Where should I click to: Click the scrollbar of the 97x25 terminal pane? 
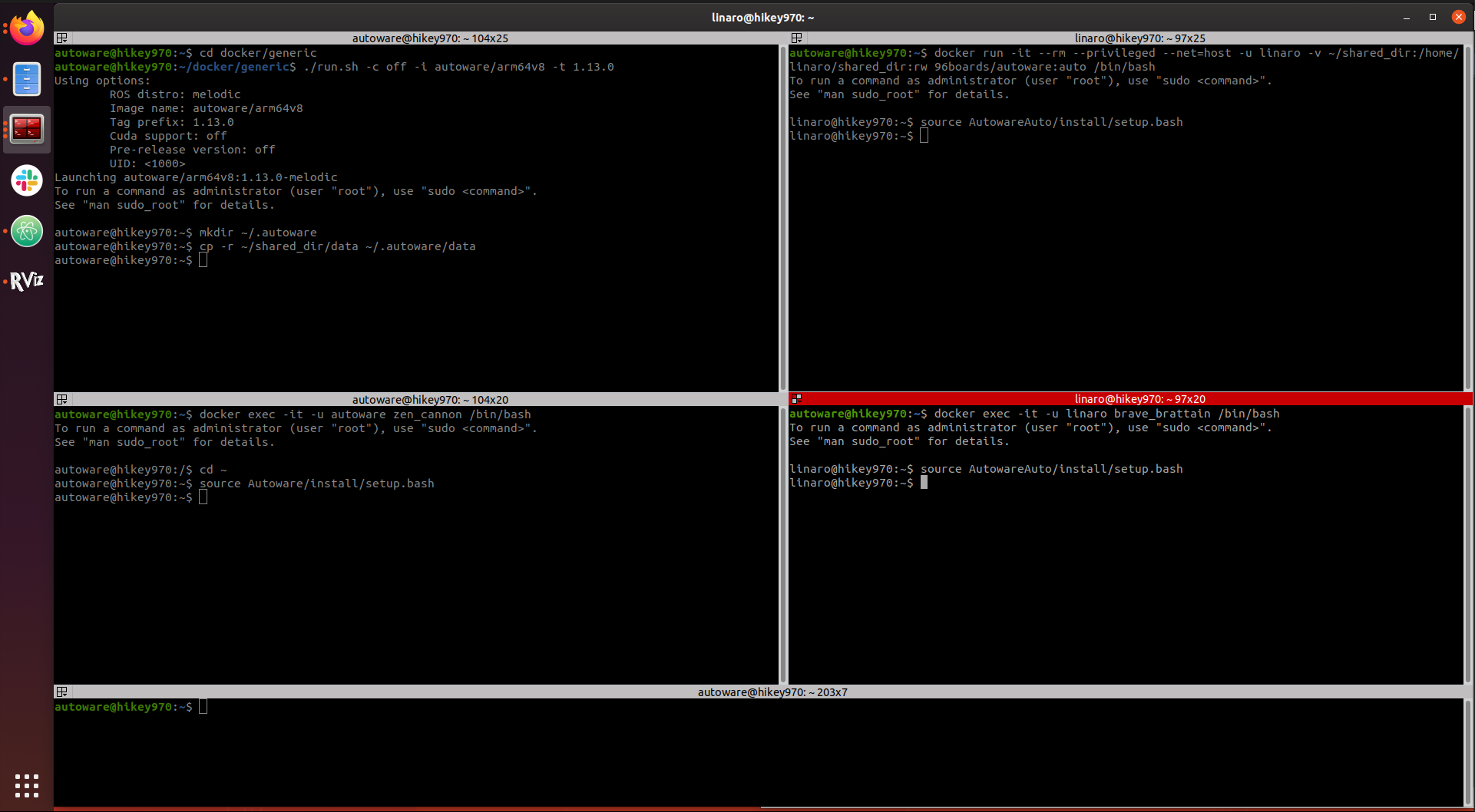[1468, 218]
